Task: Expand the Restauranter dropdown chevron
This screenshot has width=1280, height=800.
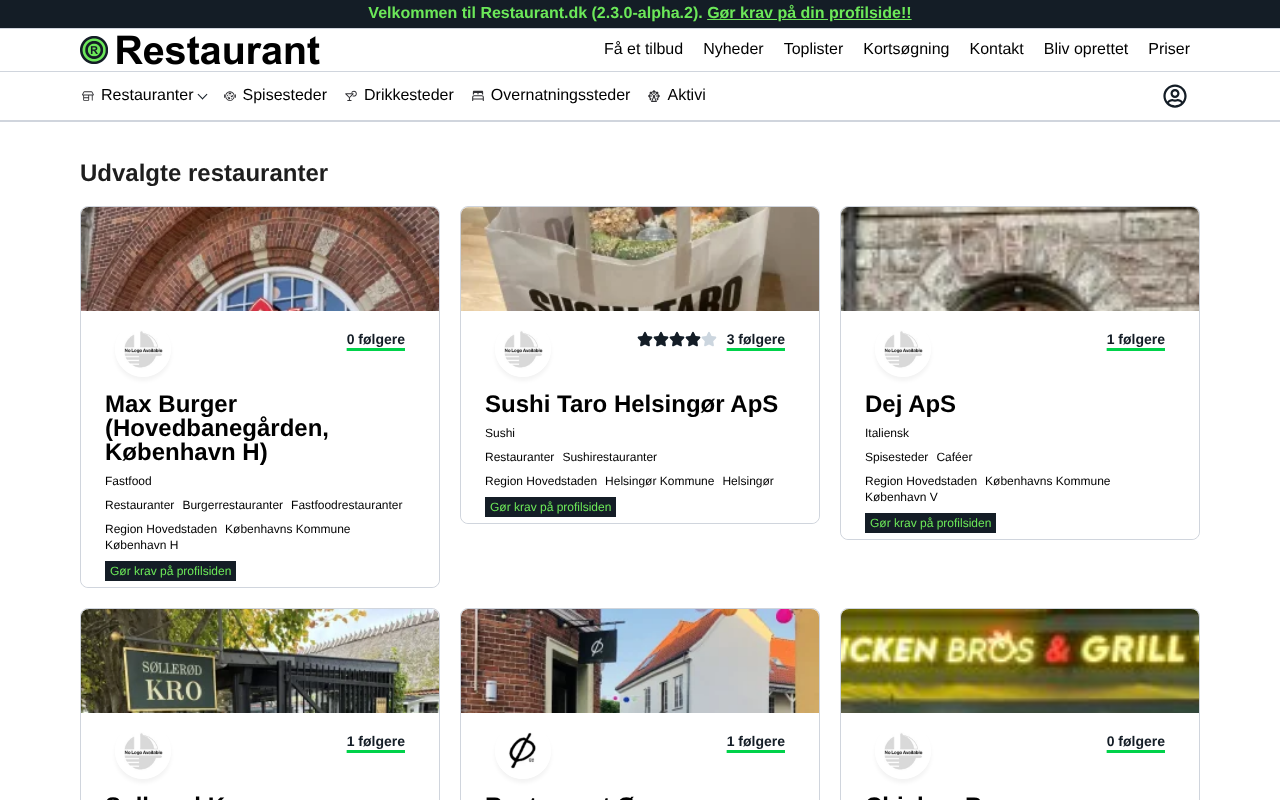Action: point(202,96)
